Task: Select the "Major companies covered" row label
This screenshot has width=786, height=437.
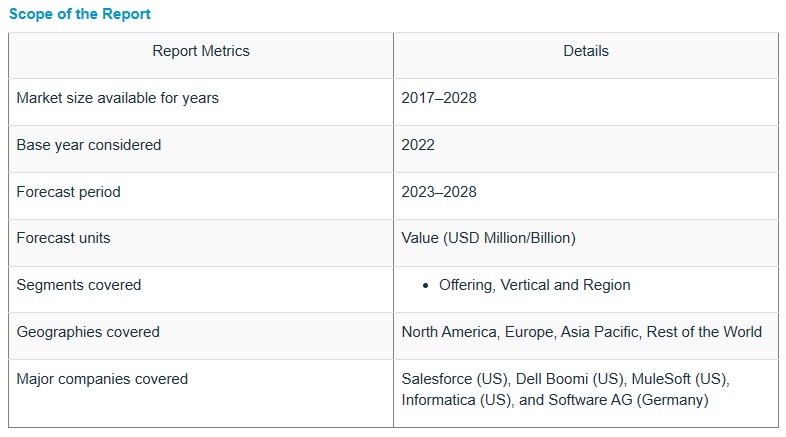Action: tap(102, 379)
